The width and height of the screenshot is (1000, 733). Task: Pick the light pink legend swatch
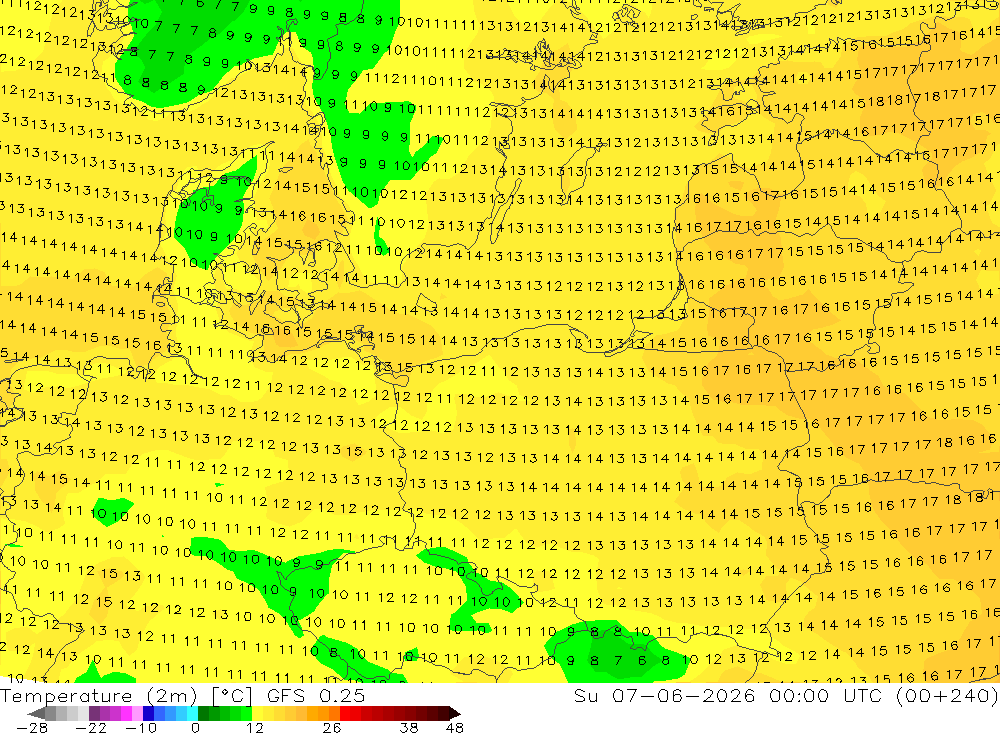pyautogui.click(x=137, y=713)
